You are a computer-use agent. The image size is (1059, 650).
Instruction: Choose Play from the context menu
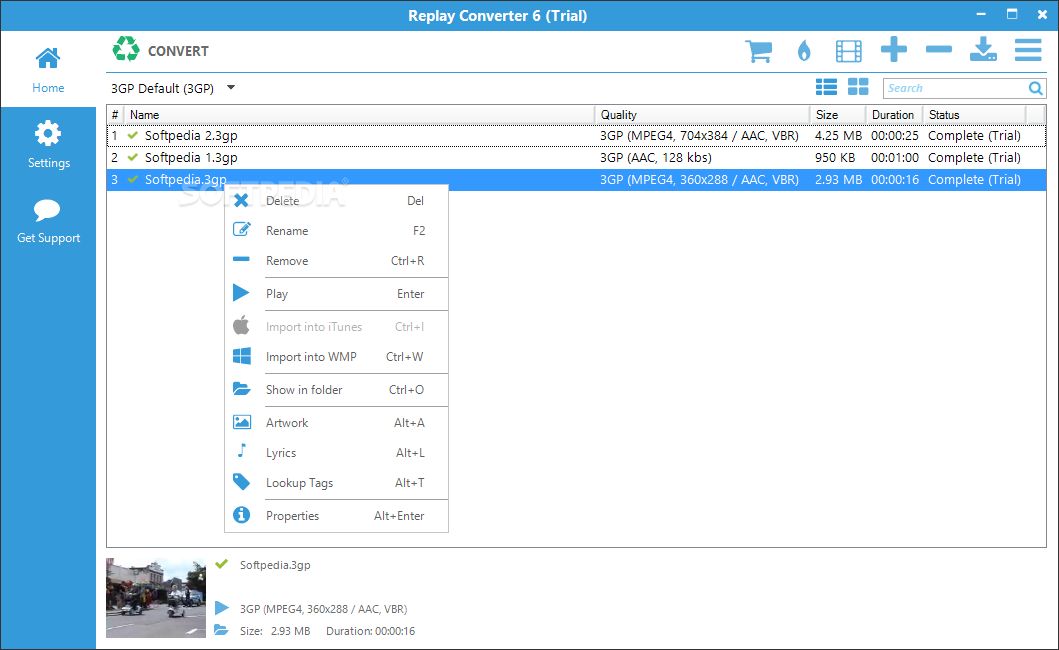(x=336, y=294)
